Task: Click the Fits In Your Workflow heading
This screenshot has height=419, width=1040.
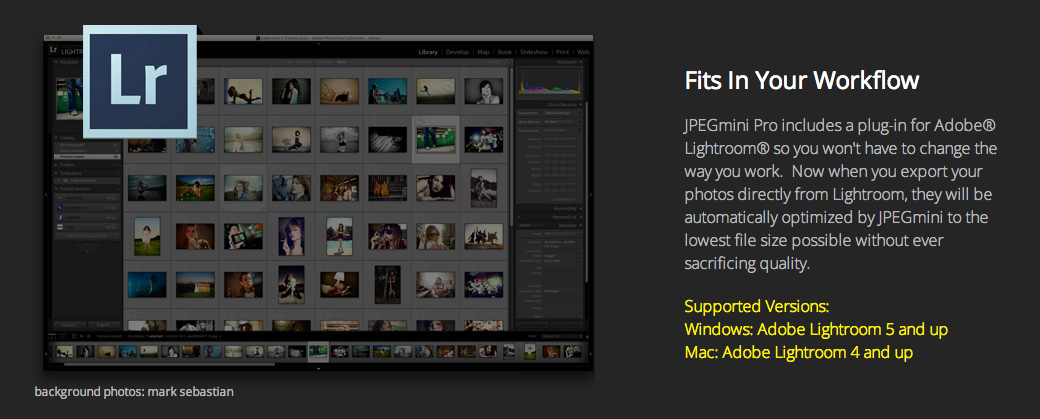Action: point(802,80)
